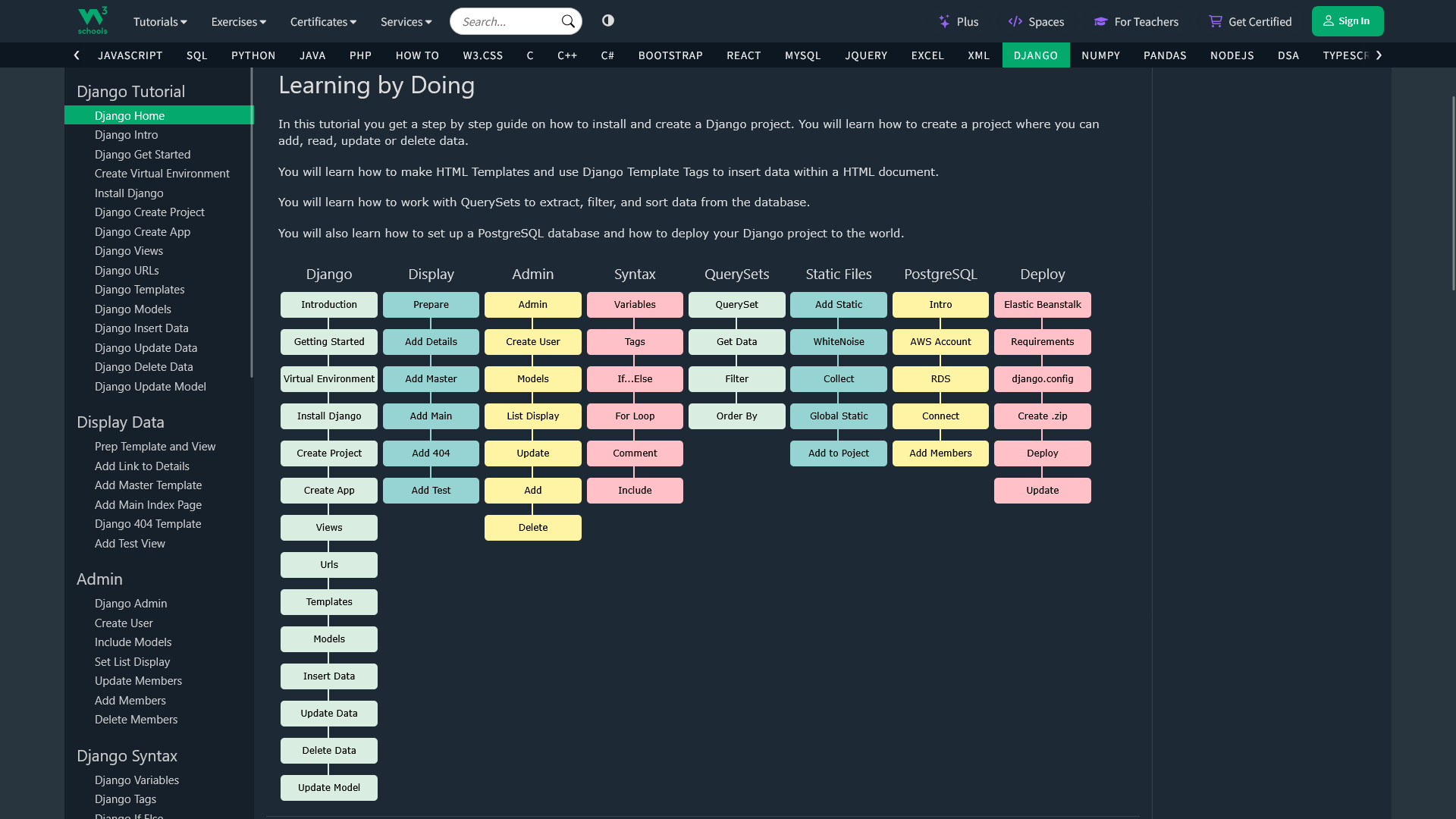This screenshot has width=1456, height=819.
Task: Click the Insert Data flowchart box
Action: point(329,676)
